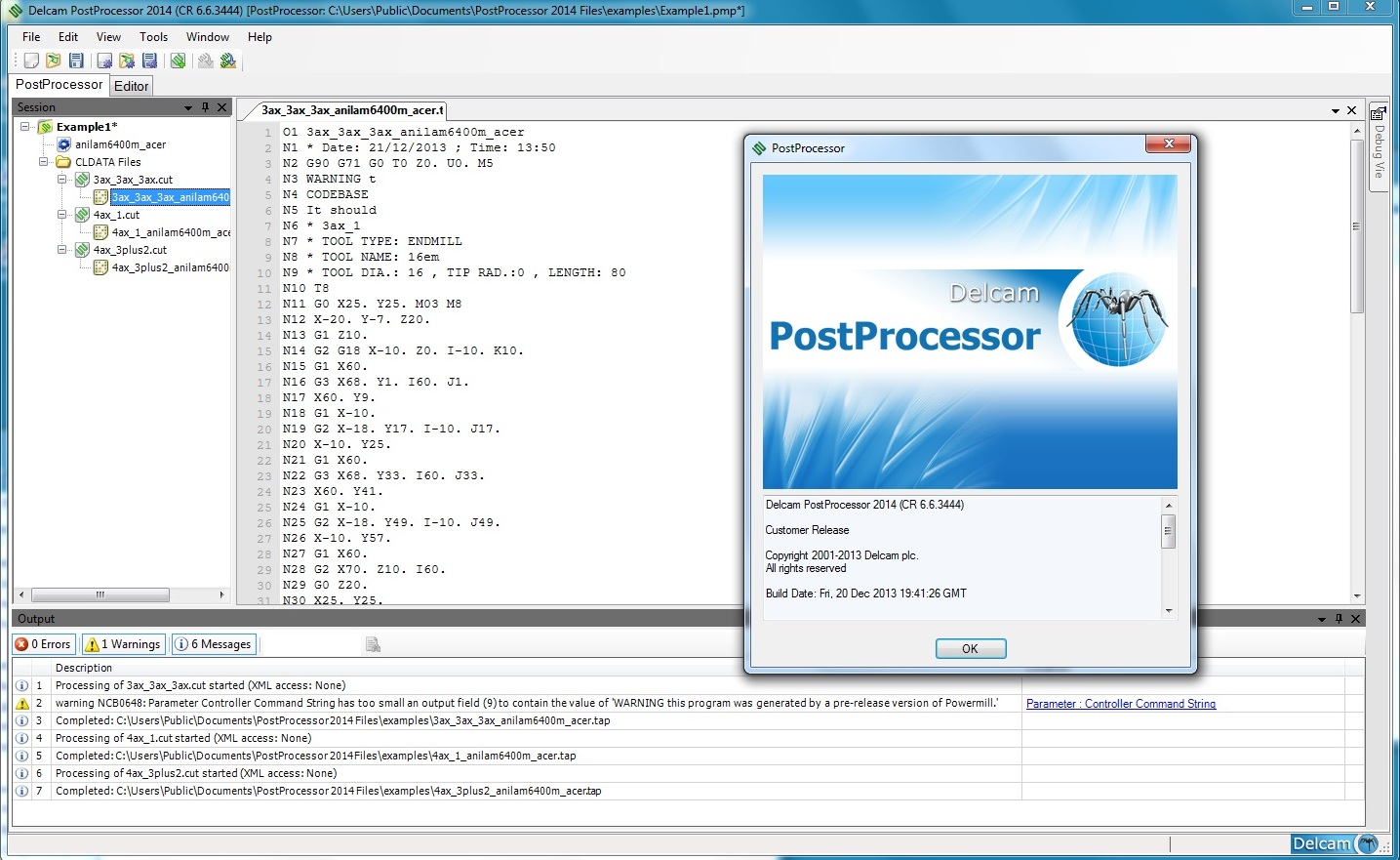Screen dimensions: 1400x860
Task: Click the warning triangle icon in row 2
Action: [x=22, y=703]
